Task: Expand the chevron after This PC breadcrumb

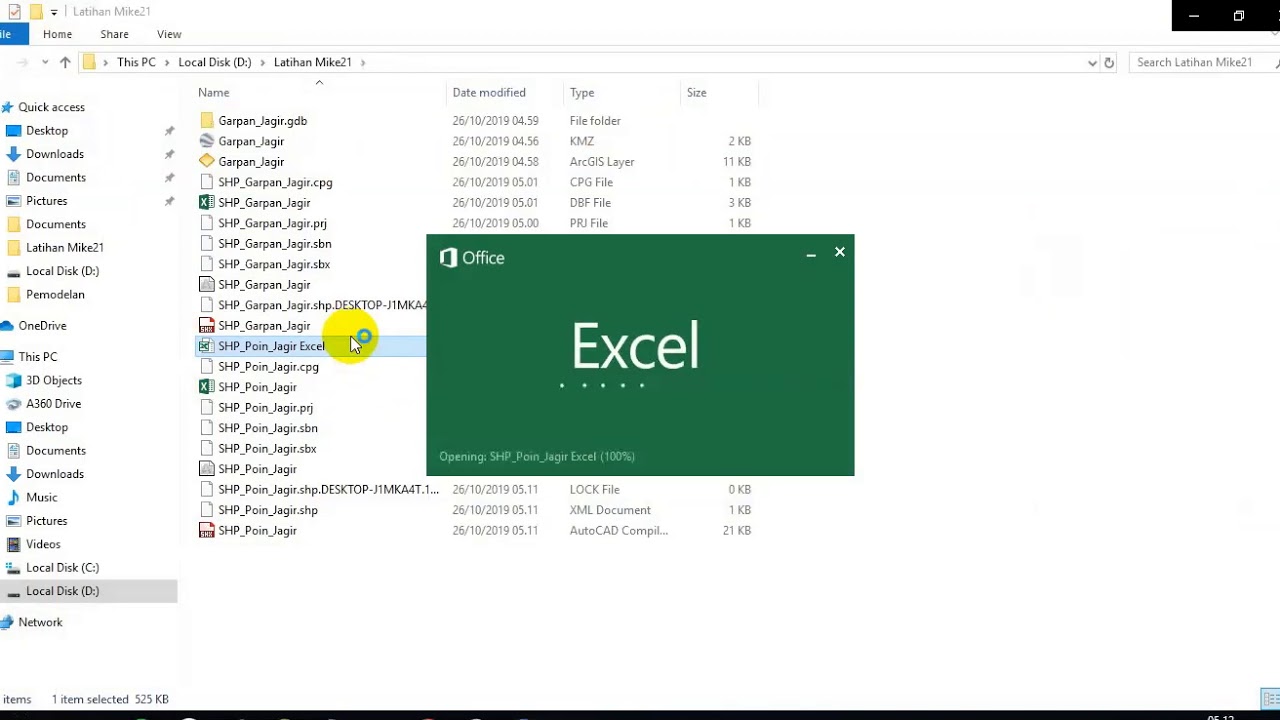Action: click(x=167, y=62)
